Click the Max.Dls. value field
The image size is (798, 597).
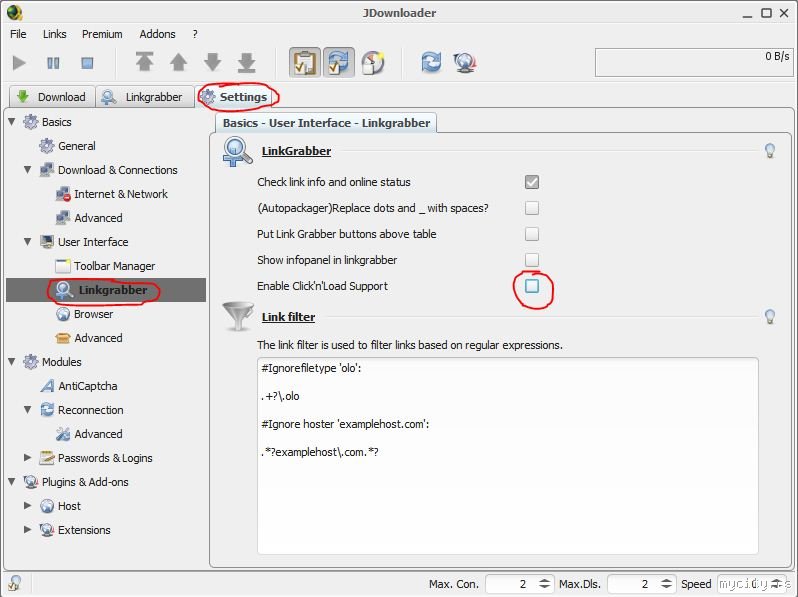(633, 584)
